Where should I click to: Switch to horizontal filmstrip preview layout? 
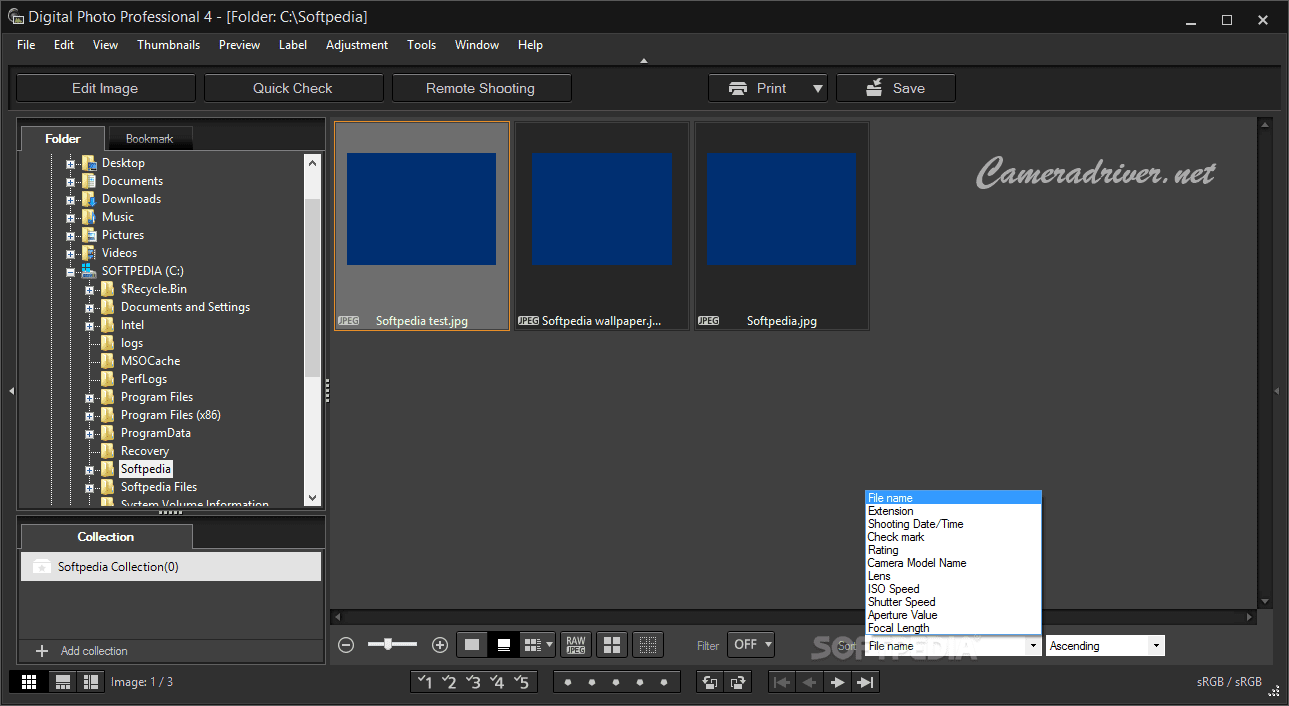(x=62, y=682)
